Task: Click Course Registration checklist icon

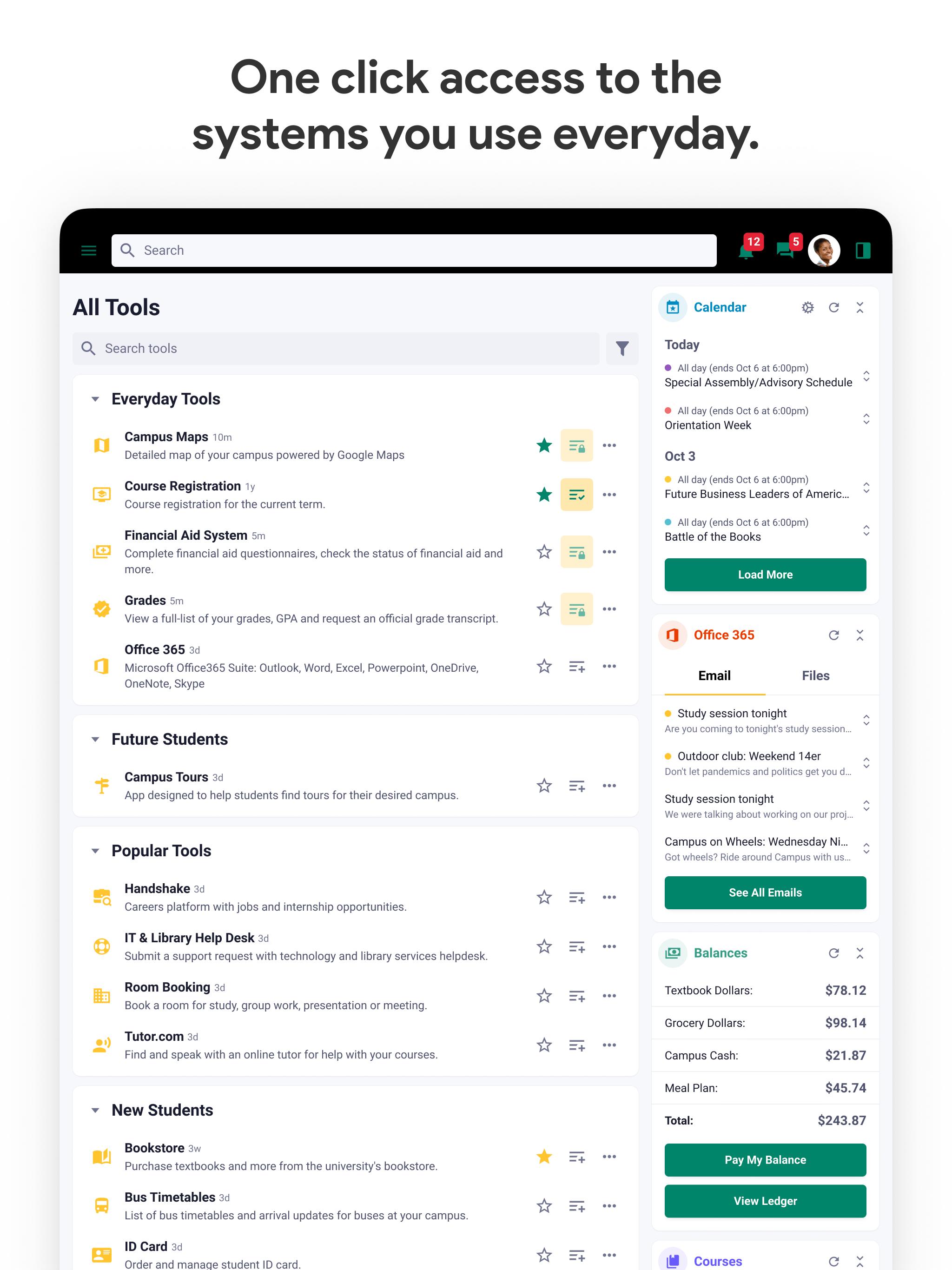Action: pos(576,494)
